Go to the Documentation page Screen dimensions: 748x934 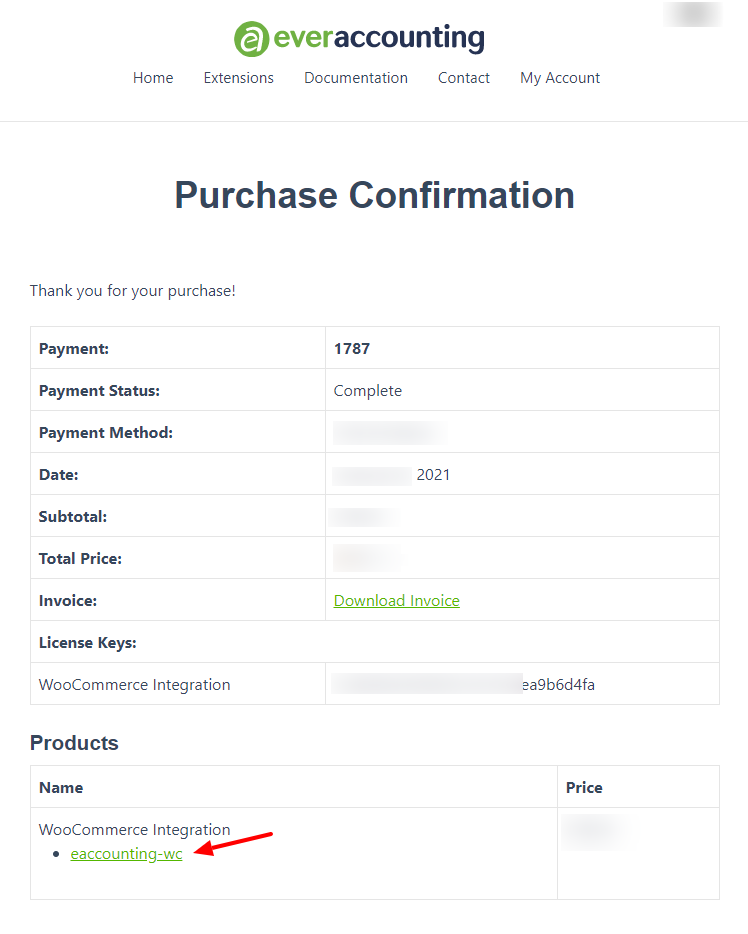[x=356, y=78]
